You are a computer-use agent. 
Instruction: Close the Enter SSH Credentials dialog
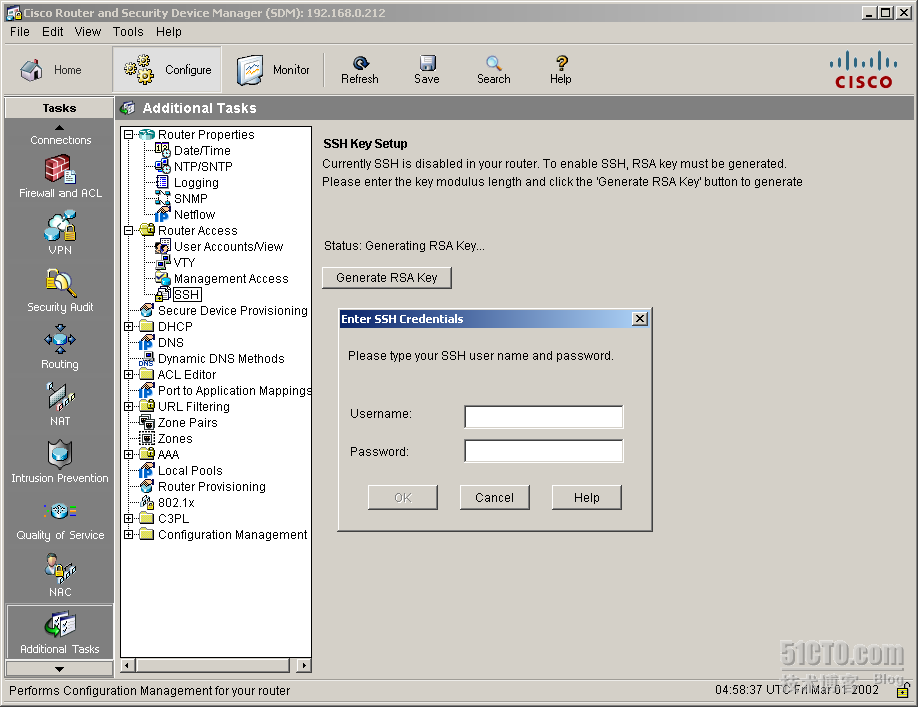640,319
